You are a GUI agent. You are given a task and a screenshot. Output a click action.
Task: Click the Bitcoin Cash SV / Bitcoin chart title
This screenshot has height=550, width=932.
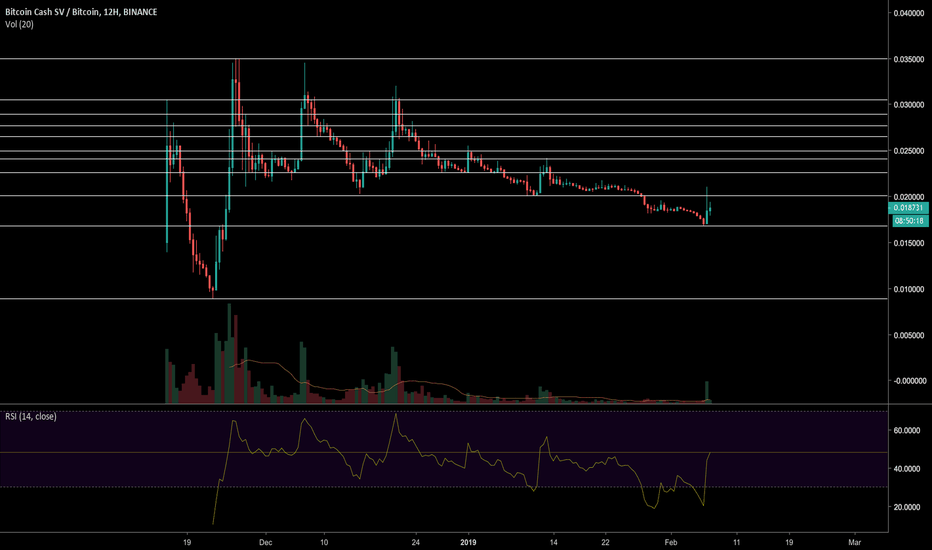pos(81,12)
